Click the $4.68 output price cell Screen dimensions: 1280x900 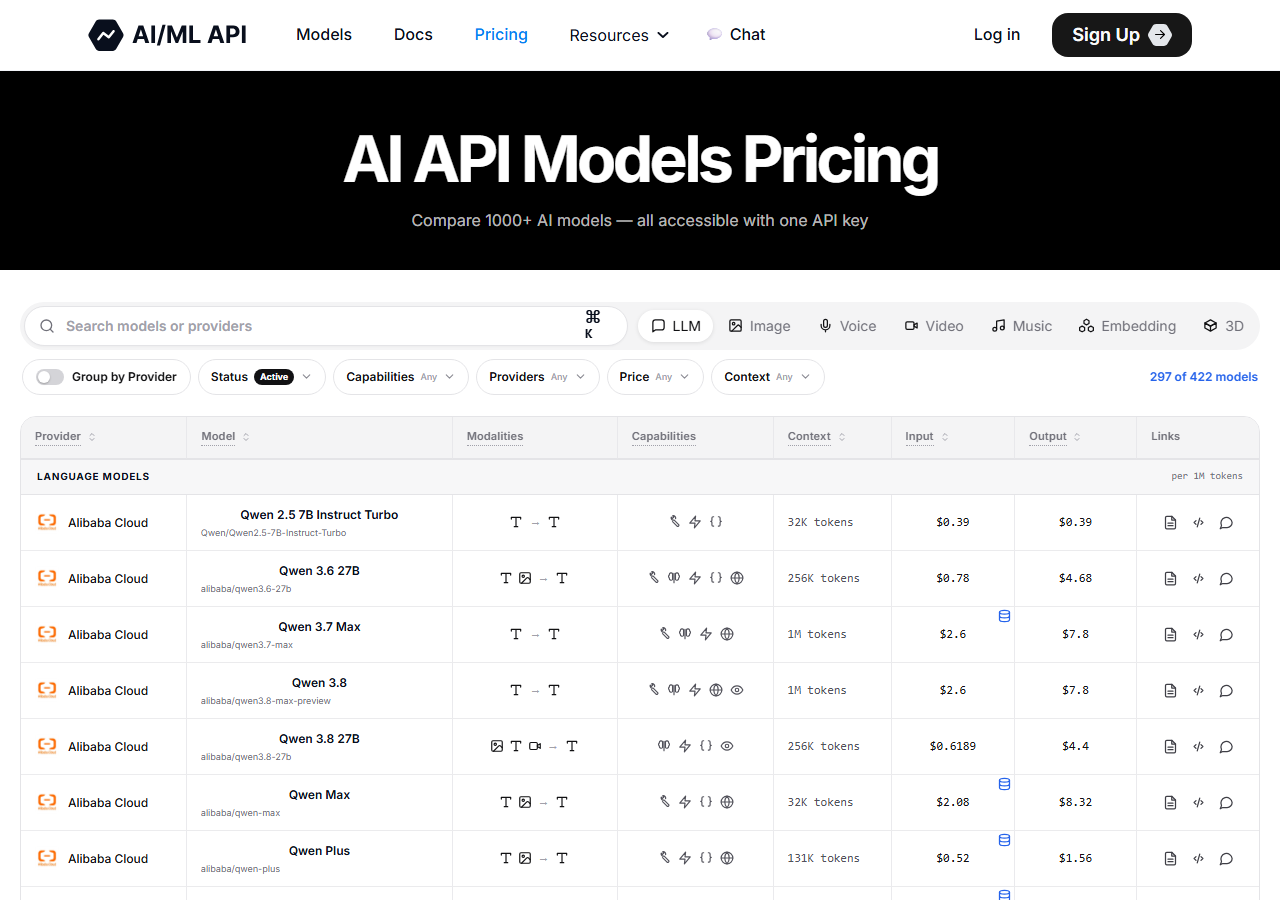pos(1075,578)
